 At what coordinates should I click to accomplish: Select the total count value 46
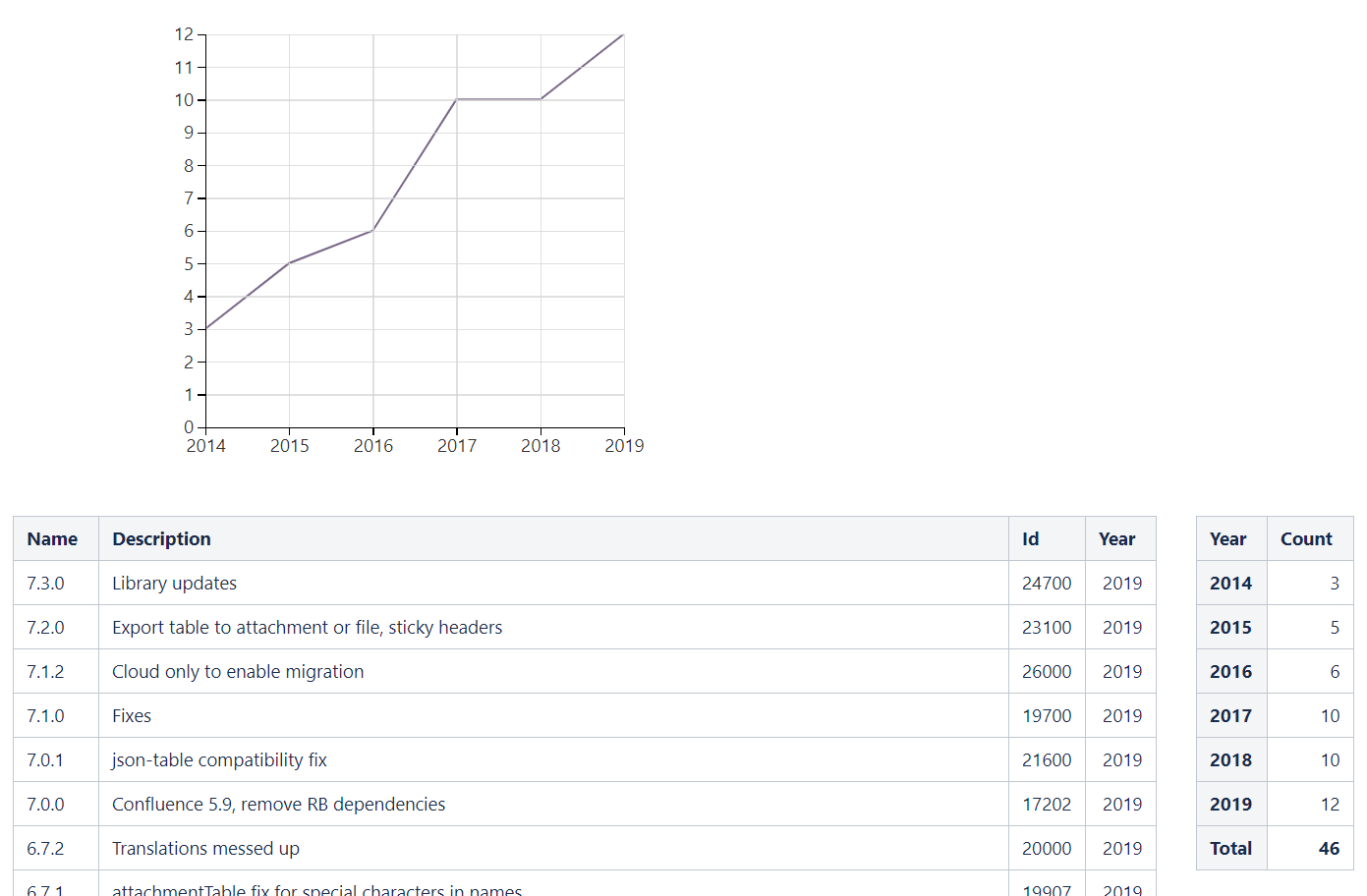click(1329, 848)
